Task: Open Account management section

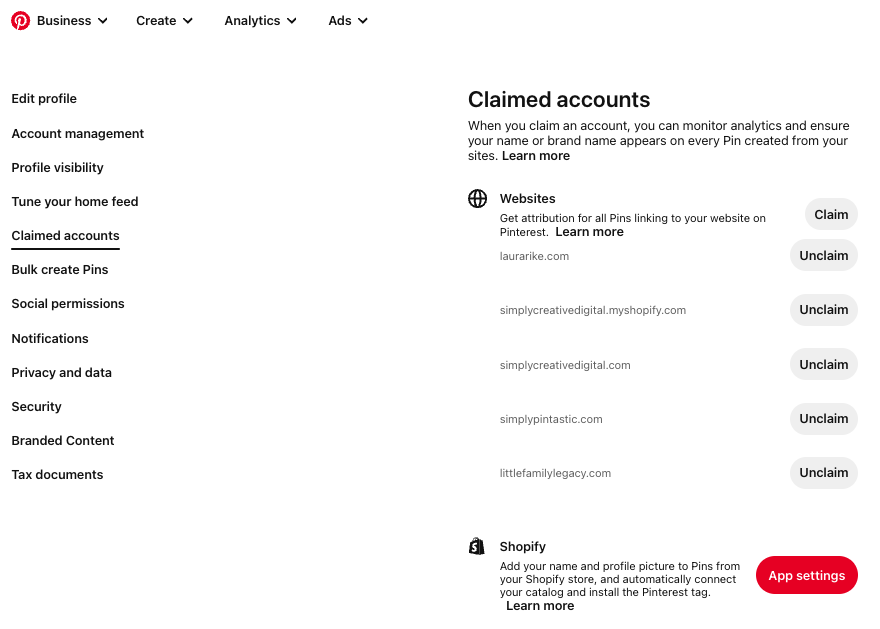Action: click(78, 134)
